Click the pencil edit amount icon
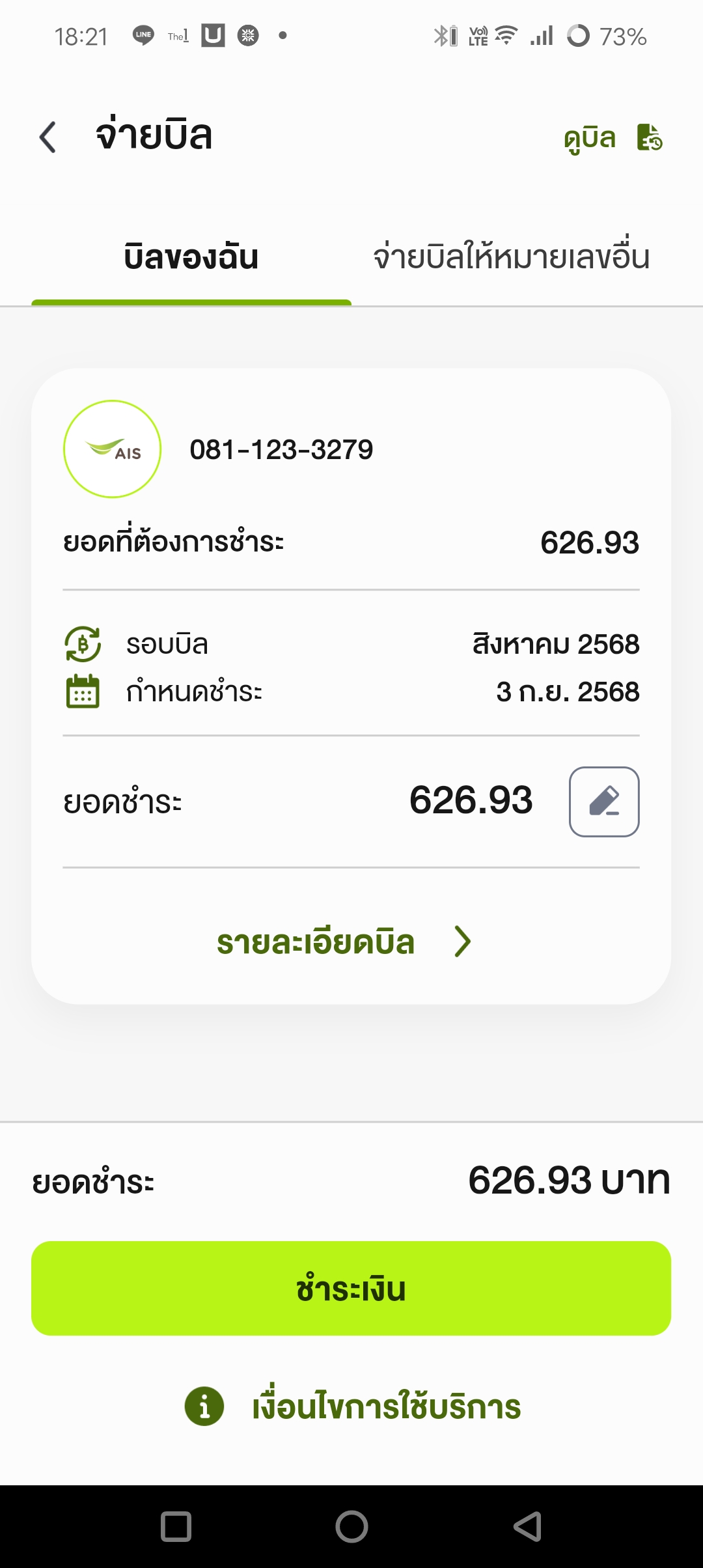This screenshot has width=703, height=1568. pos(604,802)
